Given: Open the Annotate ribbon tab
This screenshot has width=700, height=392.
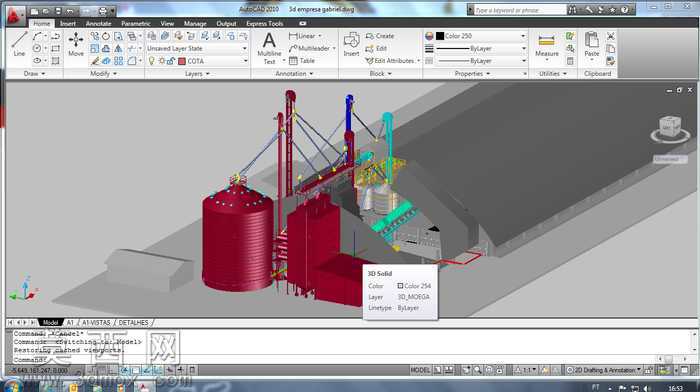Looking at the screenshot, I should pyautogui.click(x=98, y=24).
